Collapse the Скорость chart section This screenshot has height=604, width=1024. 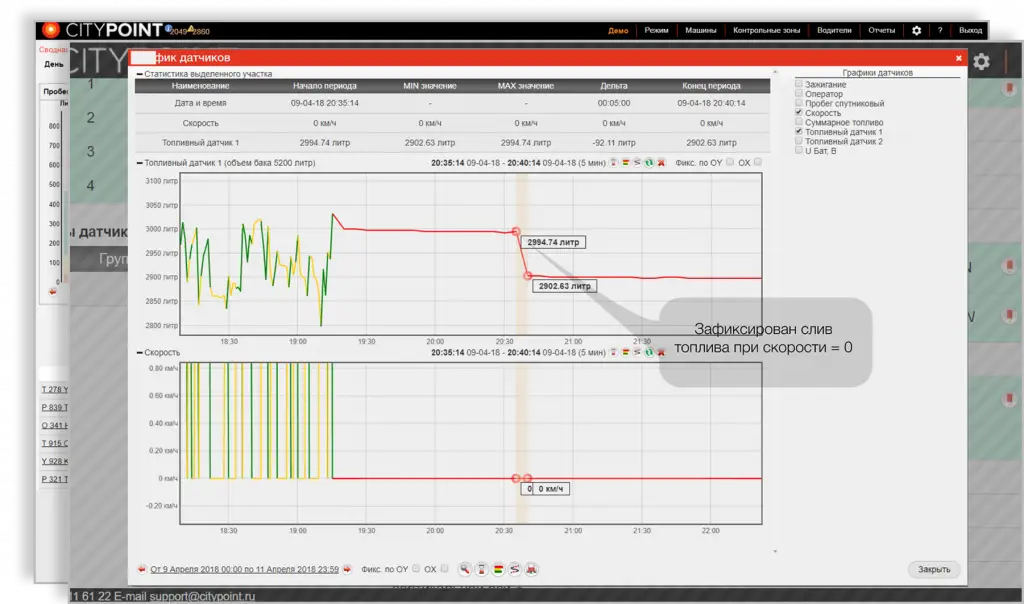pos(139,352)
